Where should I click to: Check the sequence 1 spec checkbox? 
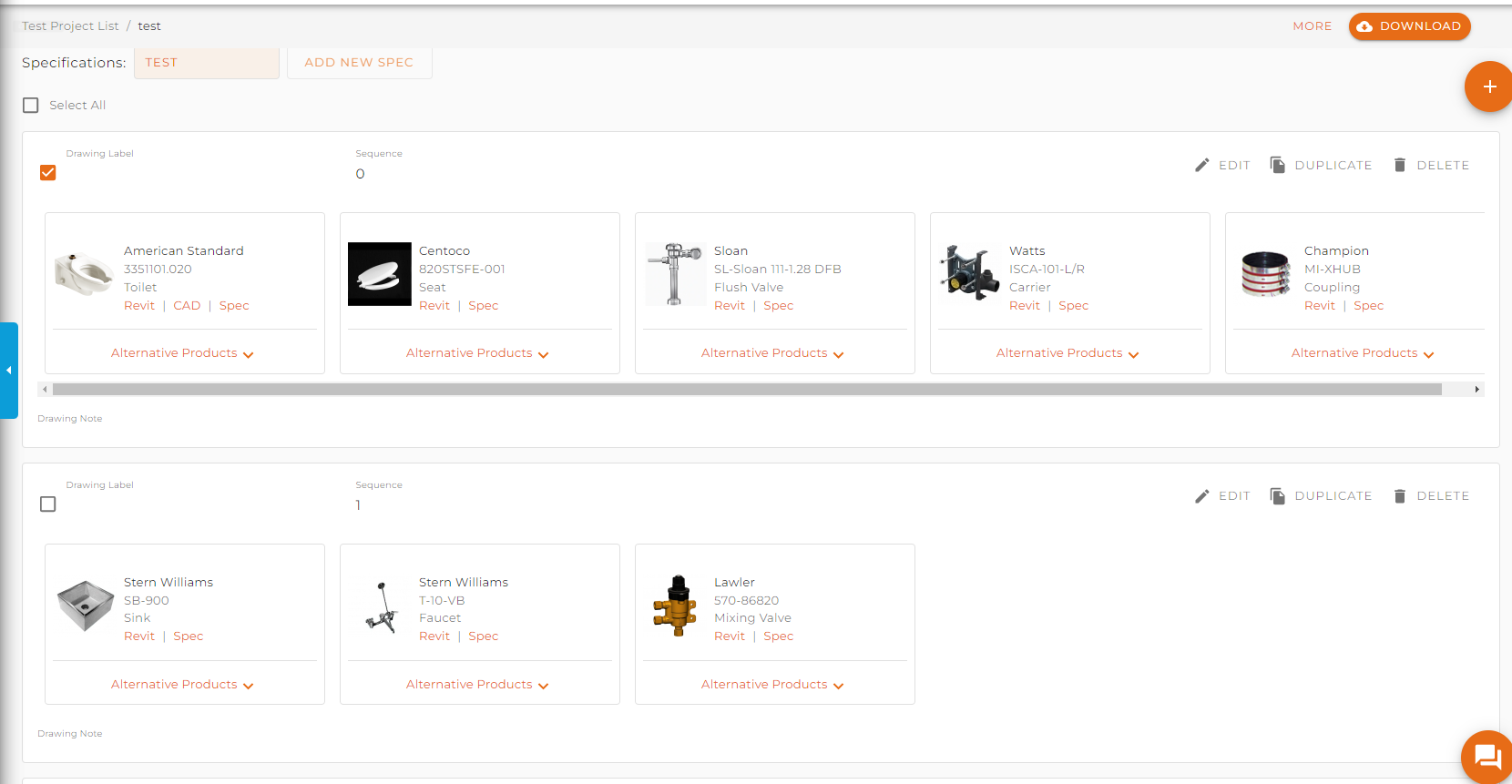(48, 504)
